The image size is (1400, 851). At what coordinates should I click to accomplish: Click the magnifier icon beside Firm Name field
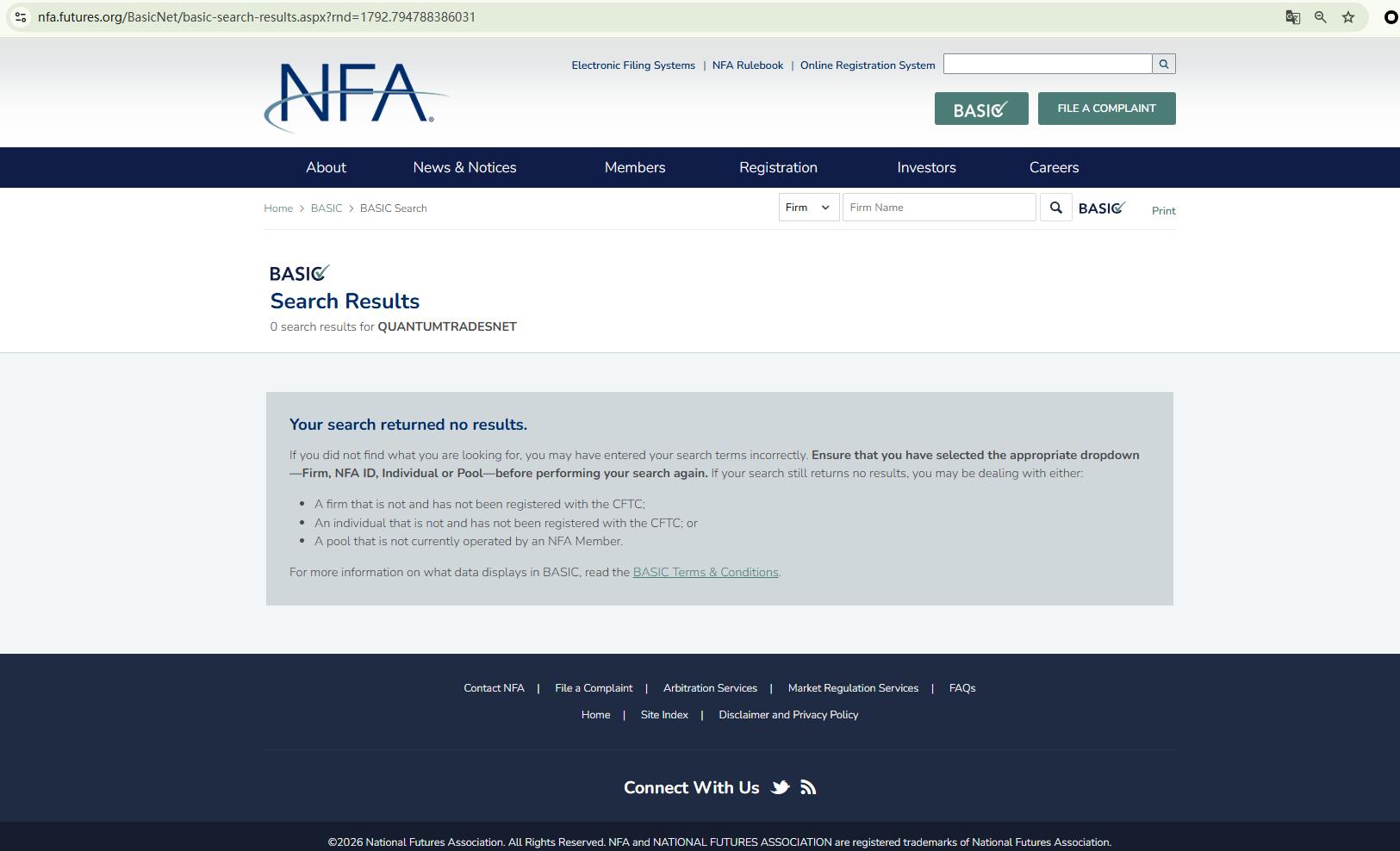pos(1055,208)
